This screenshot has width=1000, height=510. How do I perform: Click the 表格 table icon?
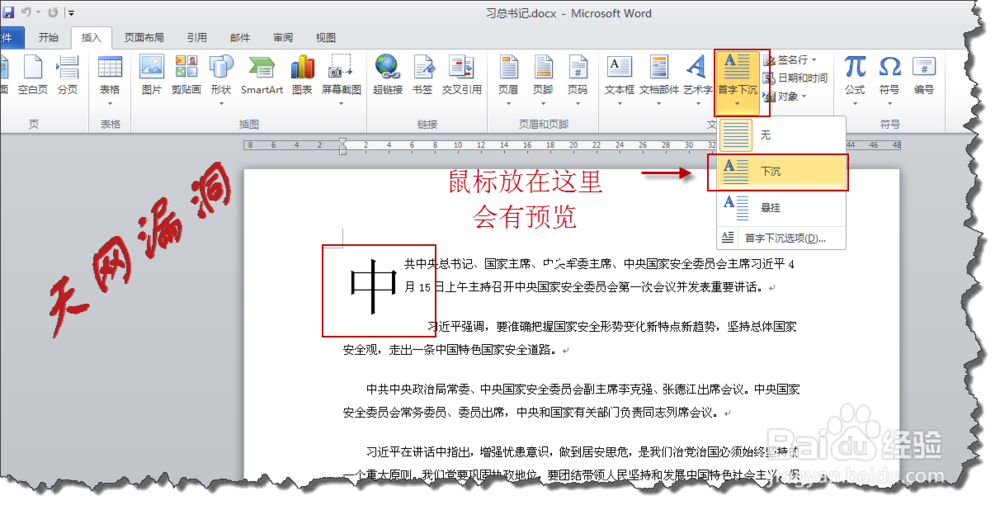pos(110,67)
